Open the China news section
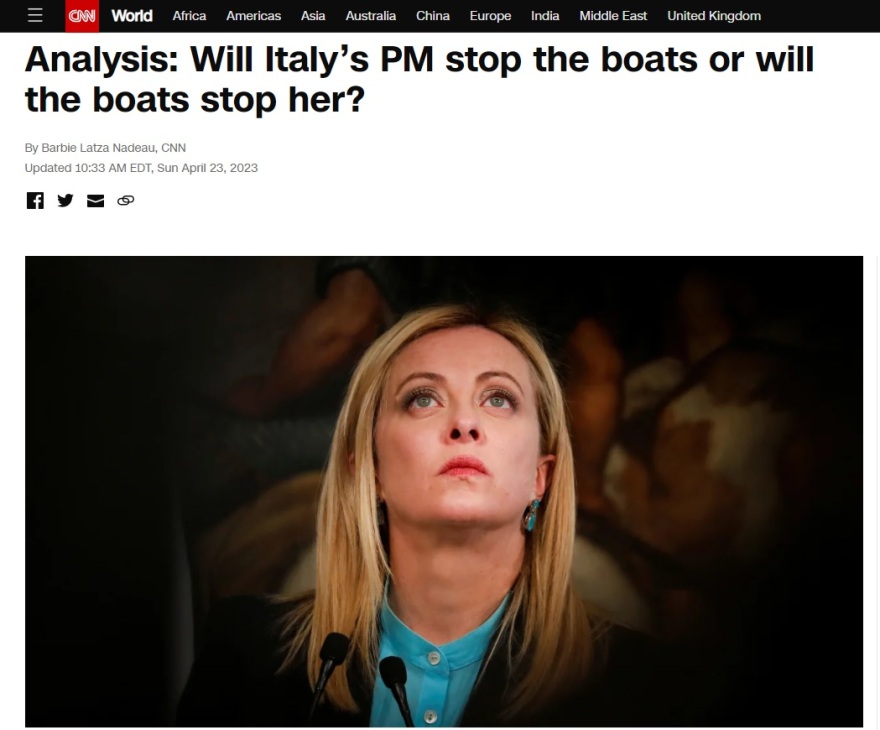Image resolution: width=880 pixels, height=730 pixels. tap(433, 16)
